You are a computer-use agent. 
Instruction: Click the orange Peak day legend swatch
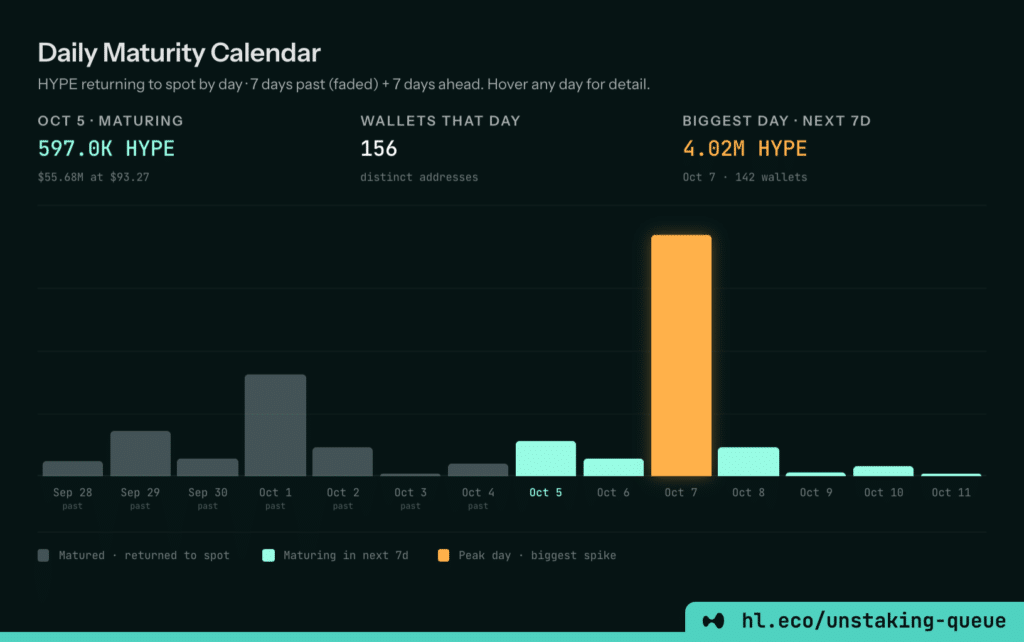[x=443, y=555]
